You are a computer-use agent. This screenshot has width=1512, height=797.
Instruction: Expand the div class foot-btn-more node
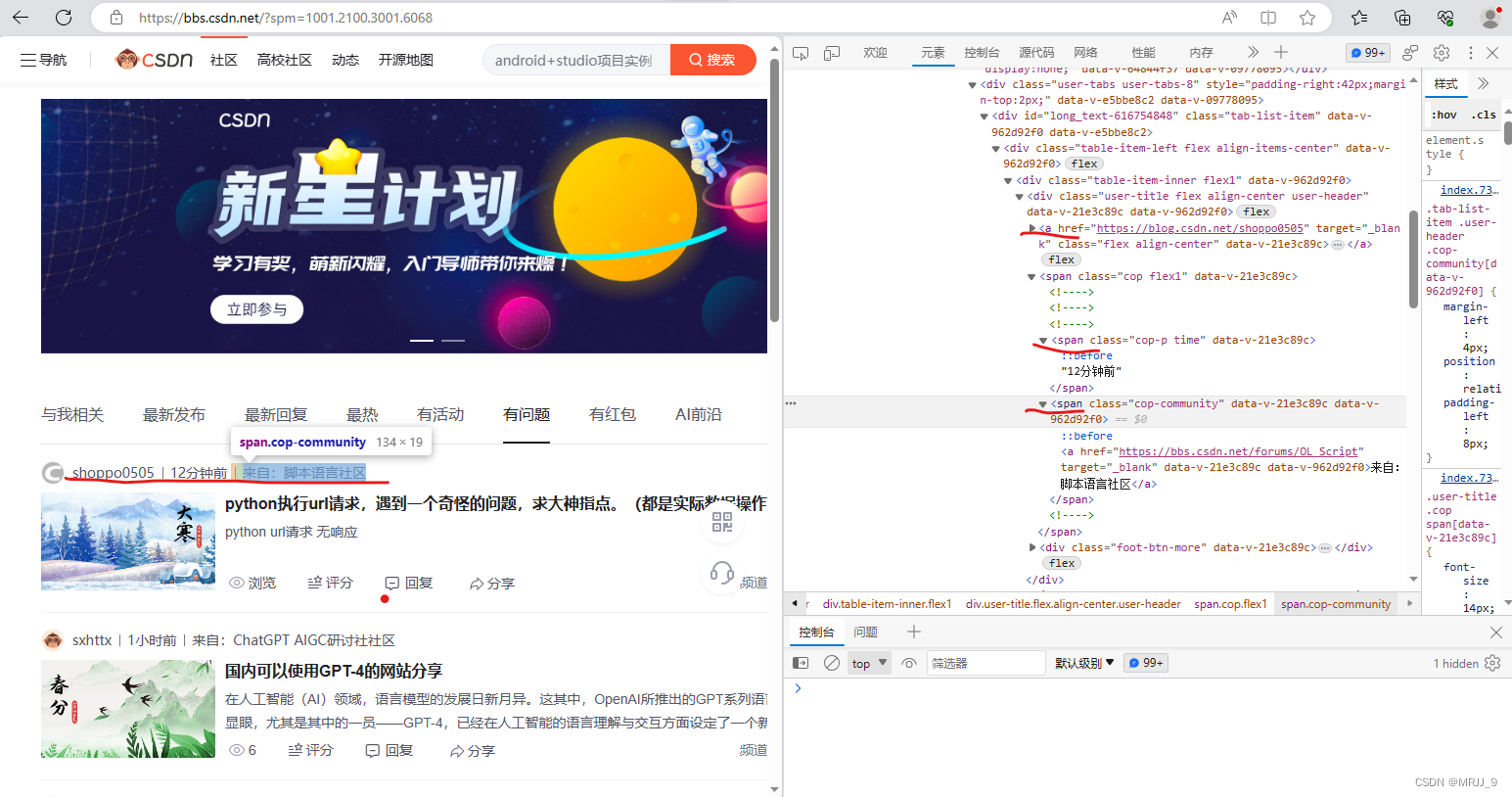(x=1031, y=547)
